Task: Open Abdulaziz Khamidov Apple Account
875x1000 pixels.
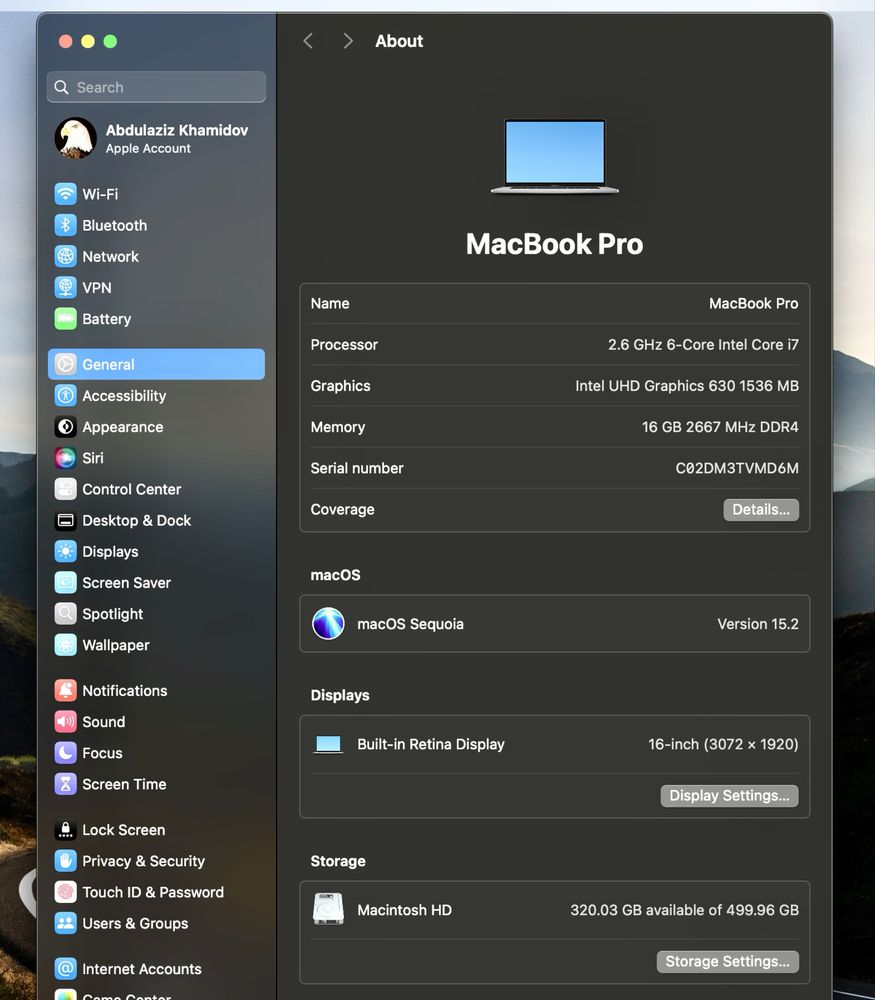Action: (x=156, y=138)
